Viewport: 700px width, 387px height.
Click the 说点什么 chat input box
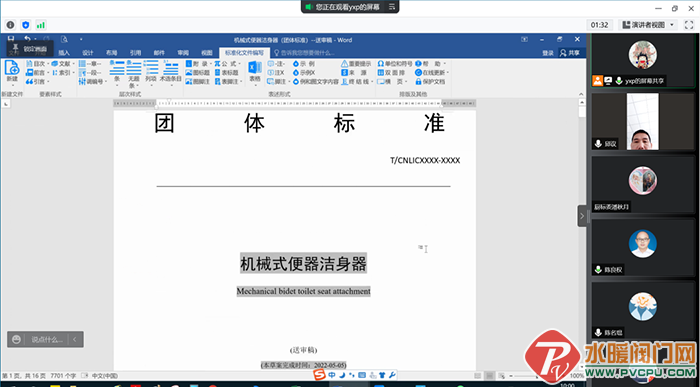point(47,340)
